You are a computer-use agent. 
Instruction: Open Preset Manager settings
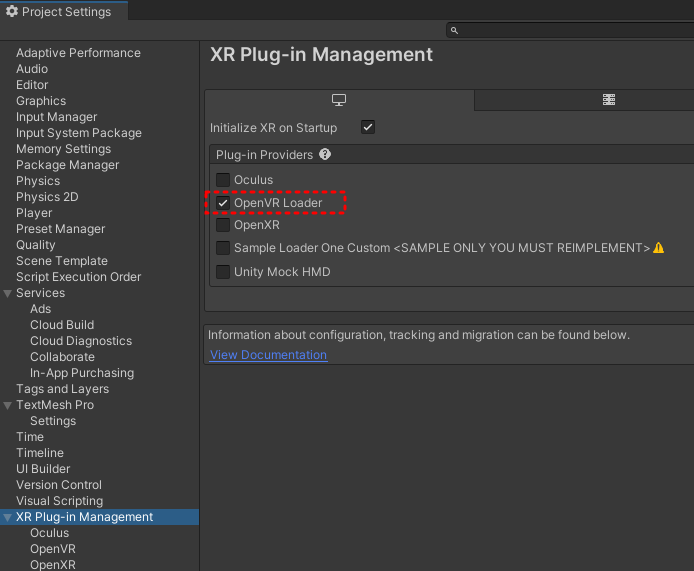60,229
